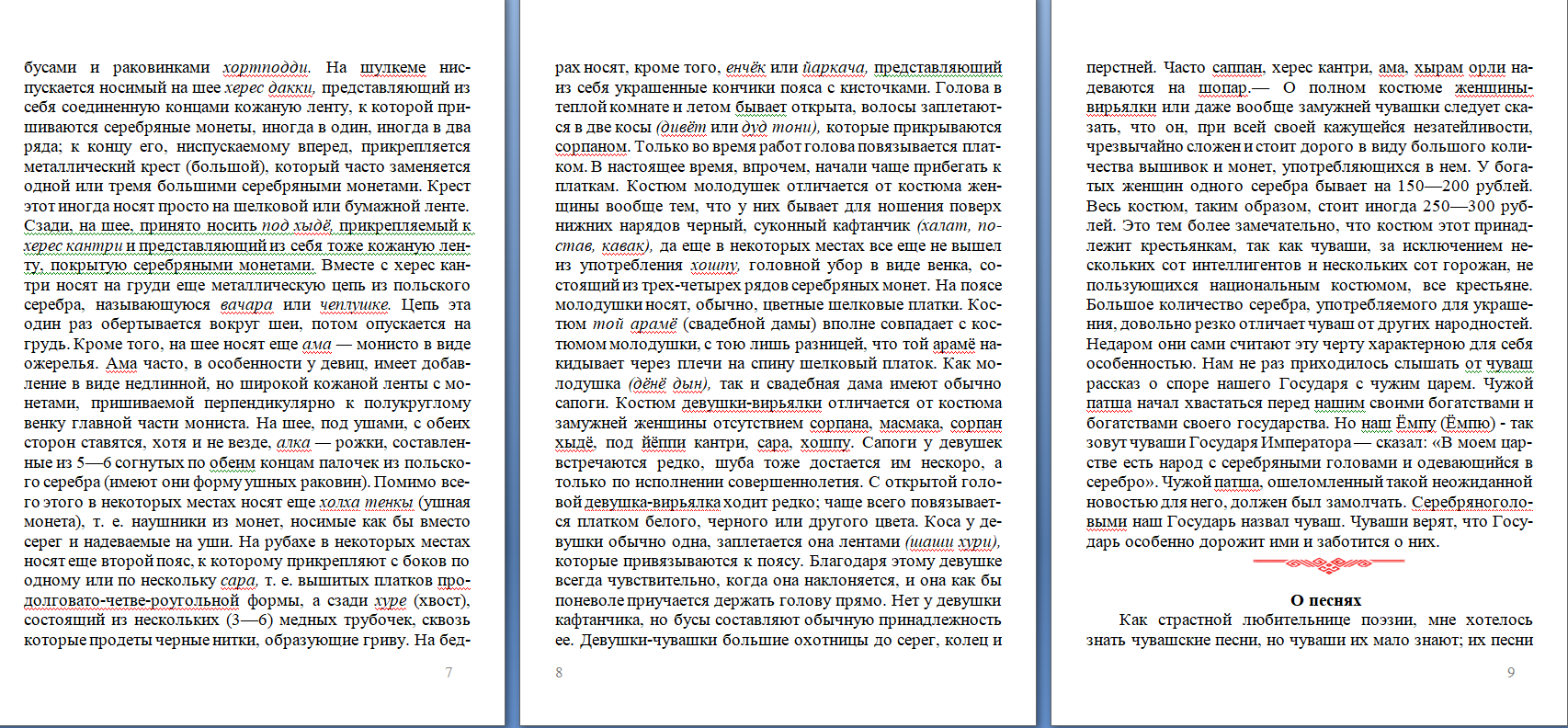Click the italic word "йаркача"
This screenshot has height=728, width=1568.
(x=835, y=67)
